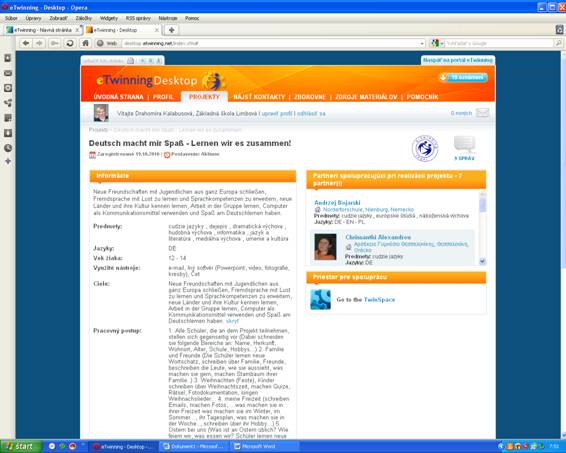
Task: Open the Súbor menu
Action: [x=11, y=18]
